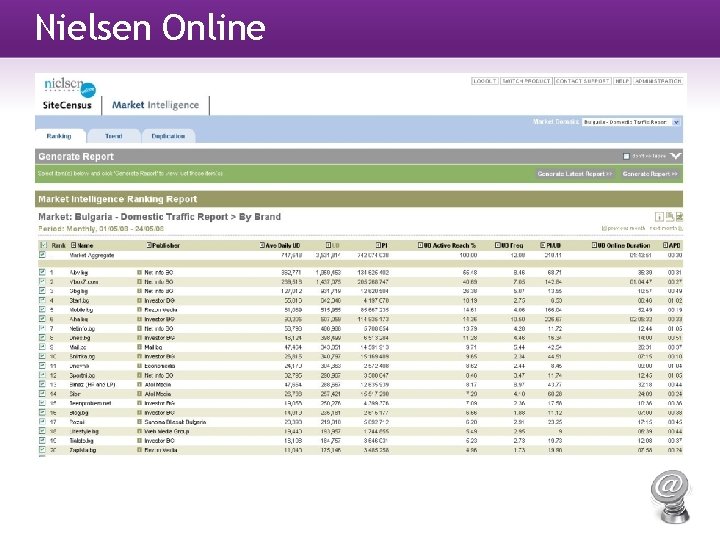Image resolution: width=720 pixels, height=540 pixels.
Task: Click the icon beside the APD header
Action: tap(665, 245)
